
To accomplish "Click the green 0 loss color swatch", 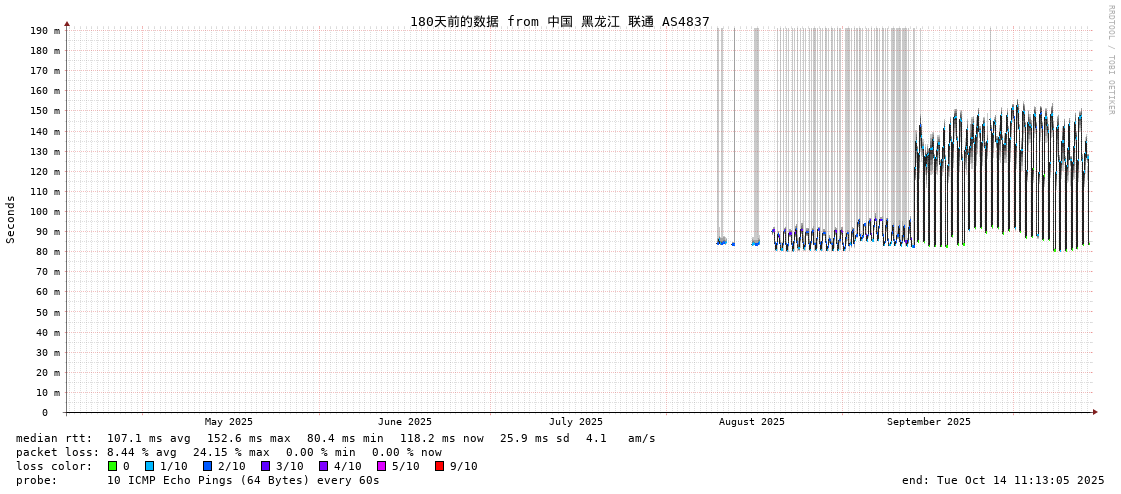I will [112, 466].
